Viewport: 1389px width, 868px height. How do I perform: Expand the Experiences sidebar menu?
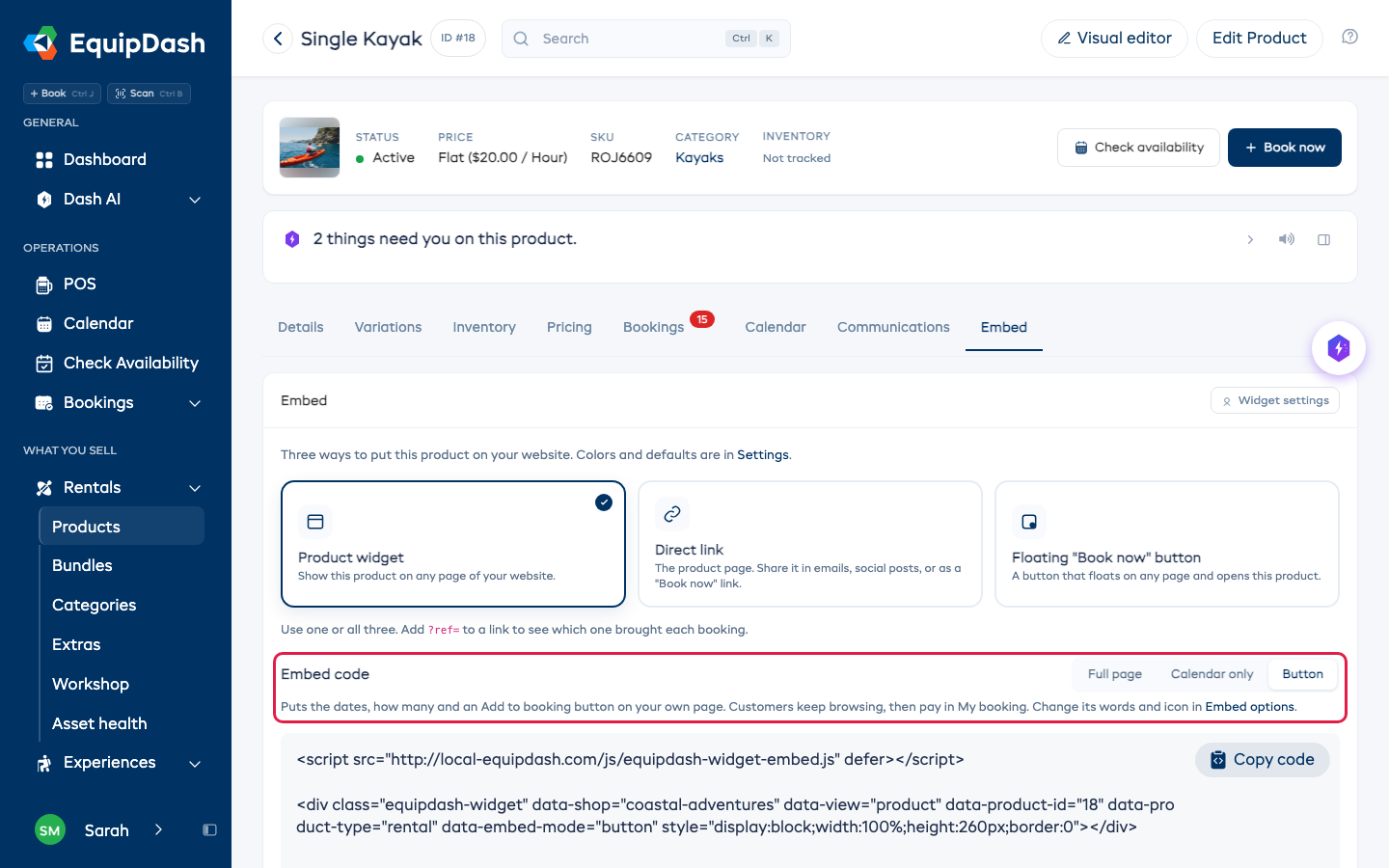pyautogui.click(x=195, y=764)
